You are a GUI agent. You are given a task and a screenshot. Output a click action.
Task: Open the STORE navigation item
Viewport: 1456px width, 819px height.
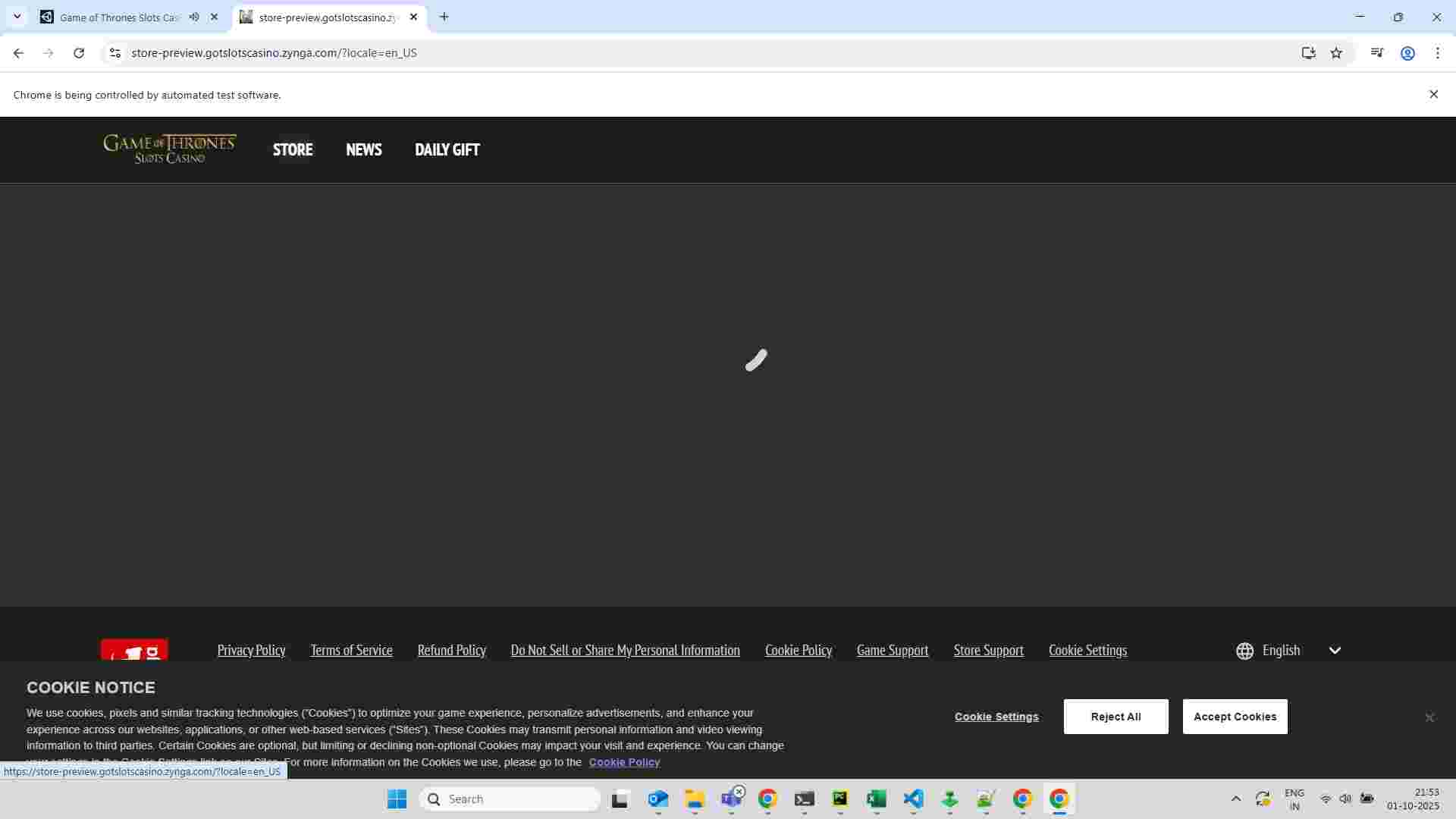(x=293, y=149)
